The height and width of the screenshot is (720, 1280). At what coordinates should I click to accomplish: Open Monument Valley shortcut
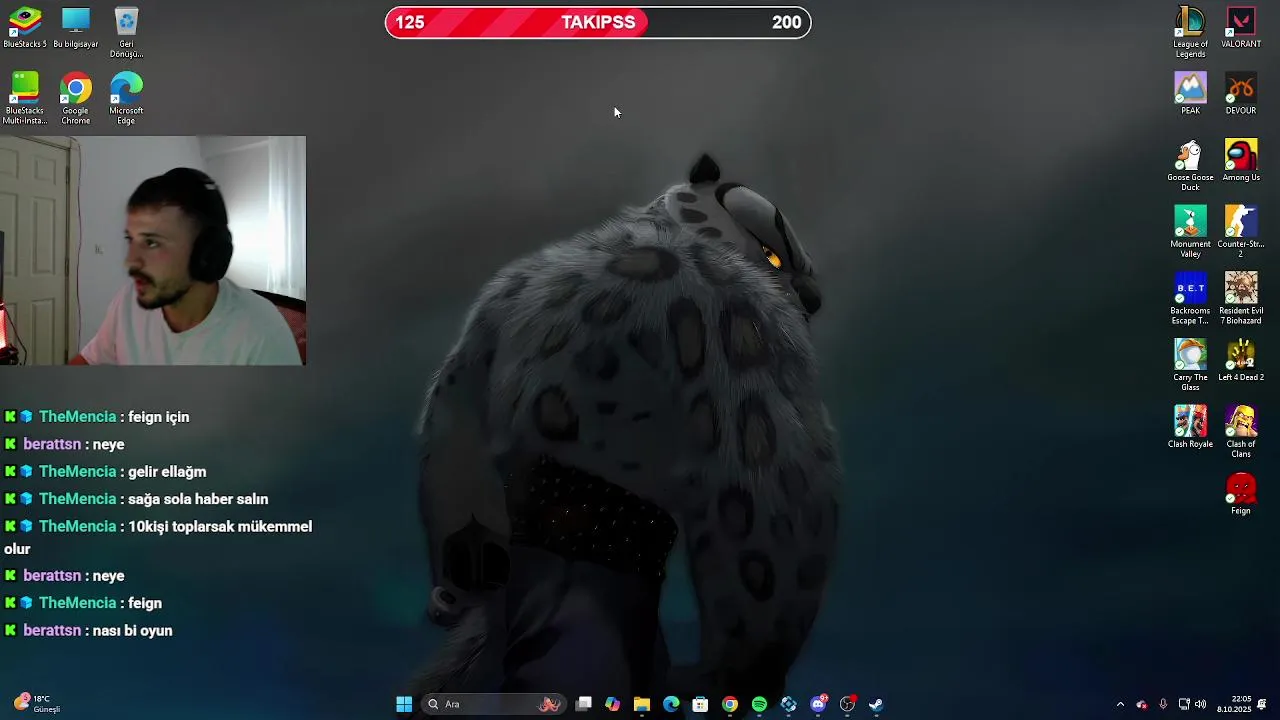pyautogui.click(x=1190, y=232)
